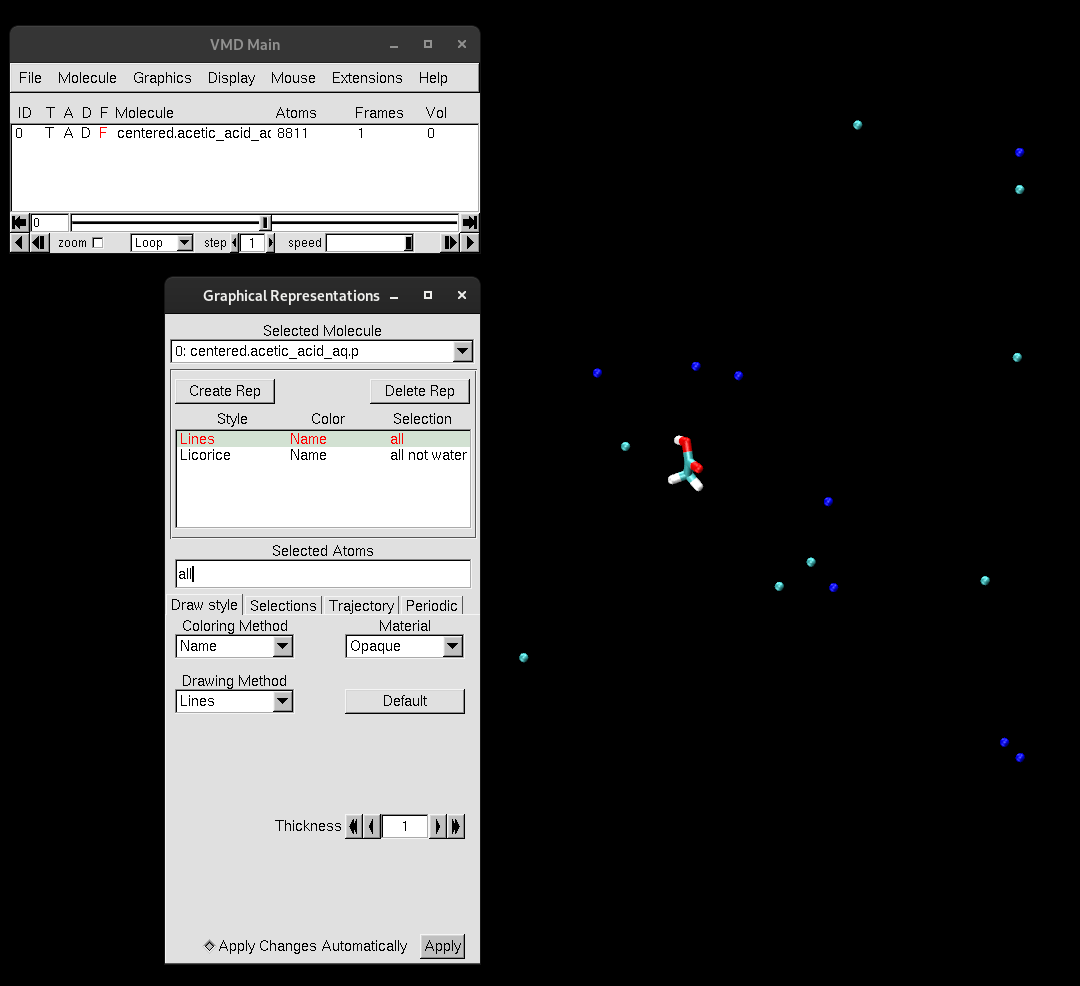Click the step-back single frame icon
1080x986 pixels.
39,242
